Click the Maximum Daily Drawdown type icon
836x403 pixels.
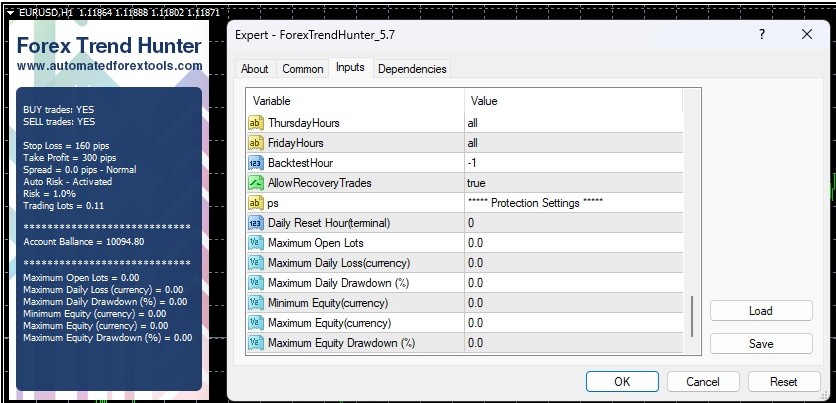click(255, 283)
